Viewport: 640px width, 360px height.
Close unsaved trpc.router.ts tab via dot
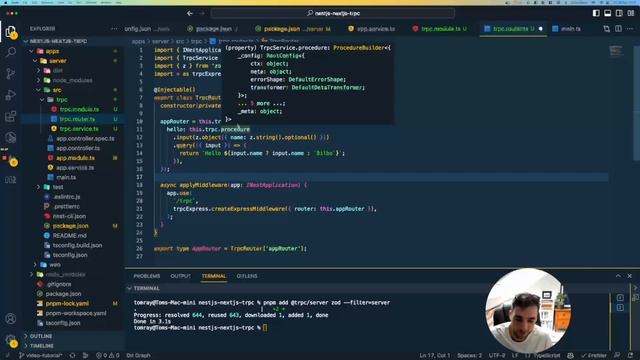[x=541, y=29]
